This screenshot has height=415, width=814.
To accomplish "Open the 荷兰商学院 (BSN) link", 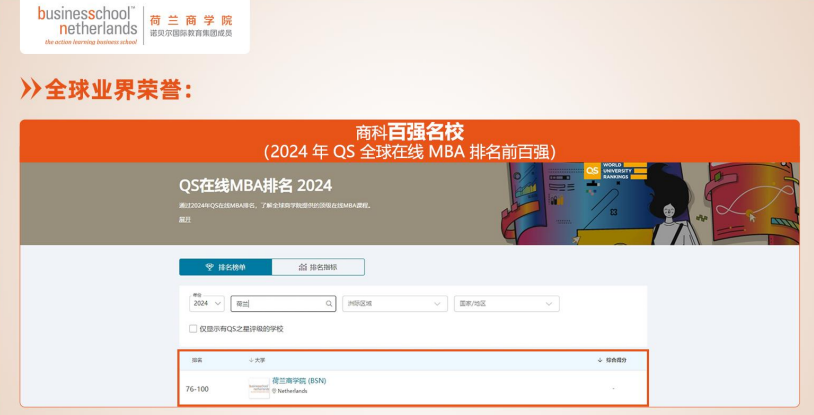I will point(299,381).
